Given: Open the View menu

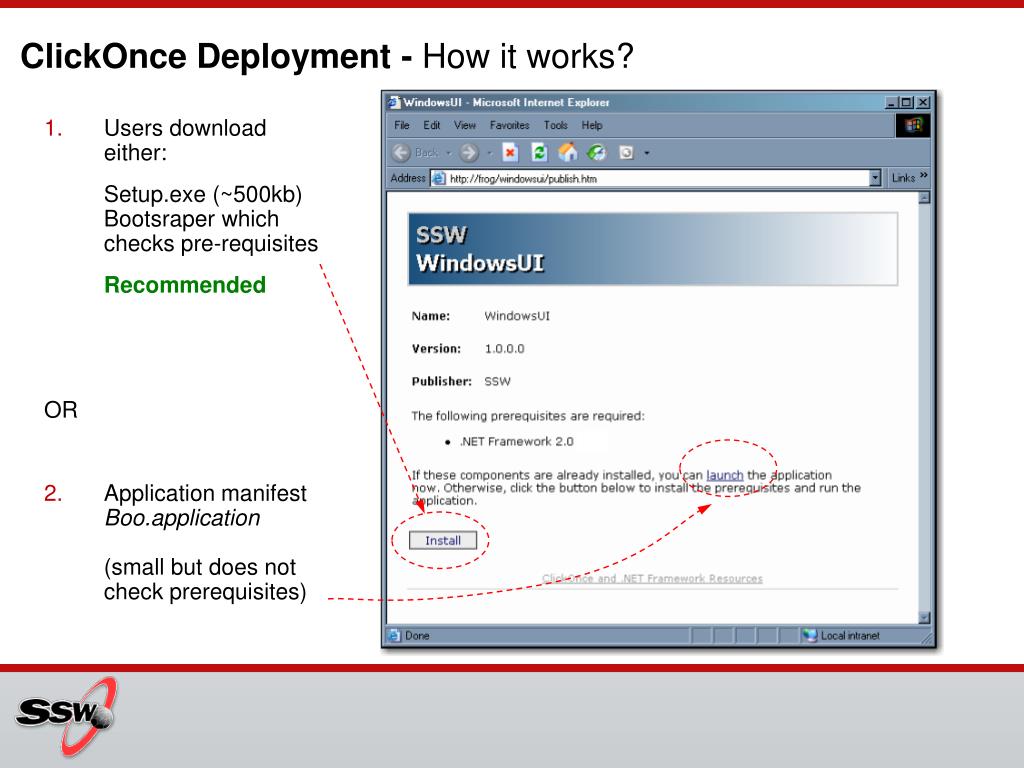Looking at the screenshot, I should pyautogui.click(x=465, y=125).
